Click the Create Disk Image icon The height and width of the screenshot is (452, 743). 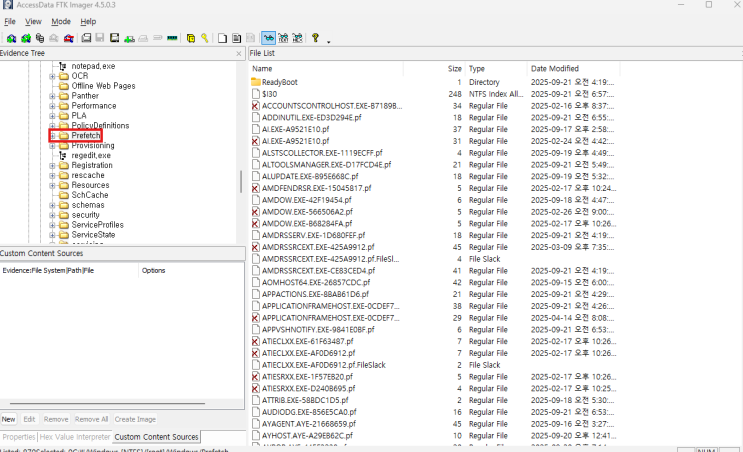click(x=86, y=38)
